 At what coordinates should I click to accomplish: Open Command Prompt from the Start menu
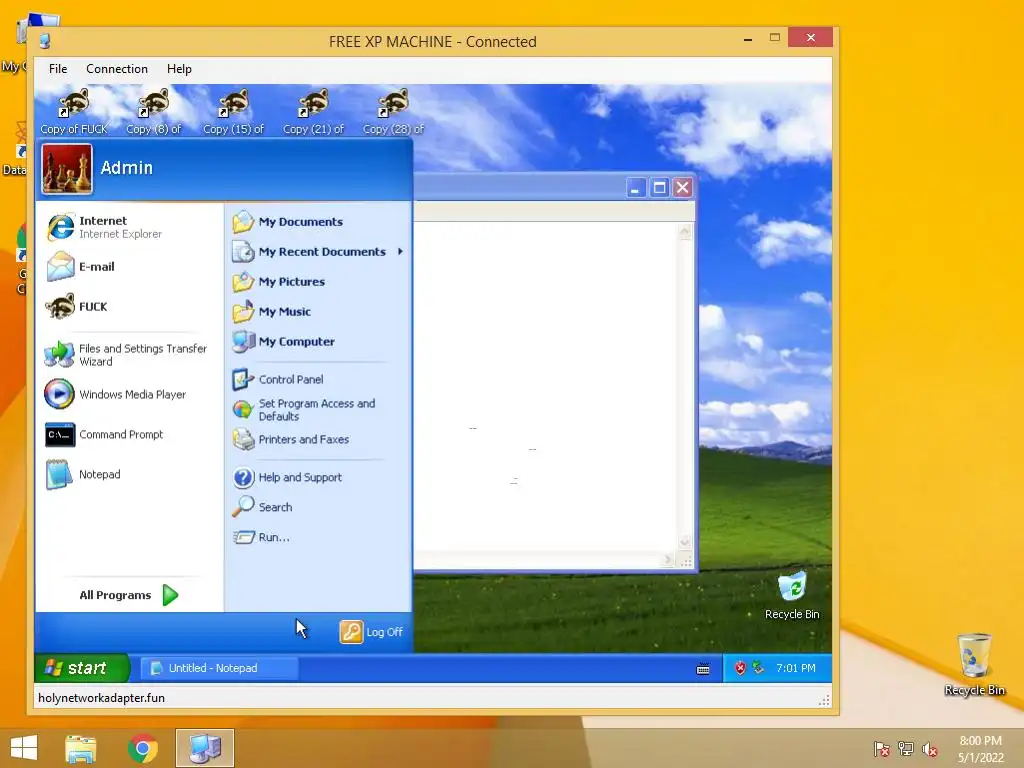click(x=104, y=434)
